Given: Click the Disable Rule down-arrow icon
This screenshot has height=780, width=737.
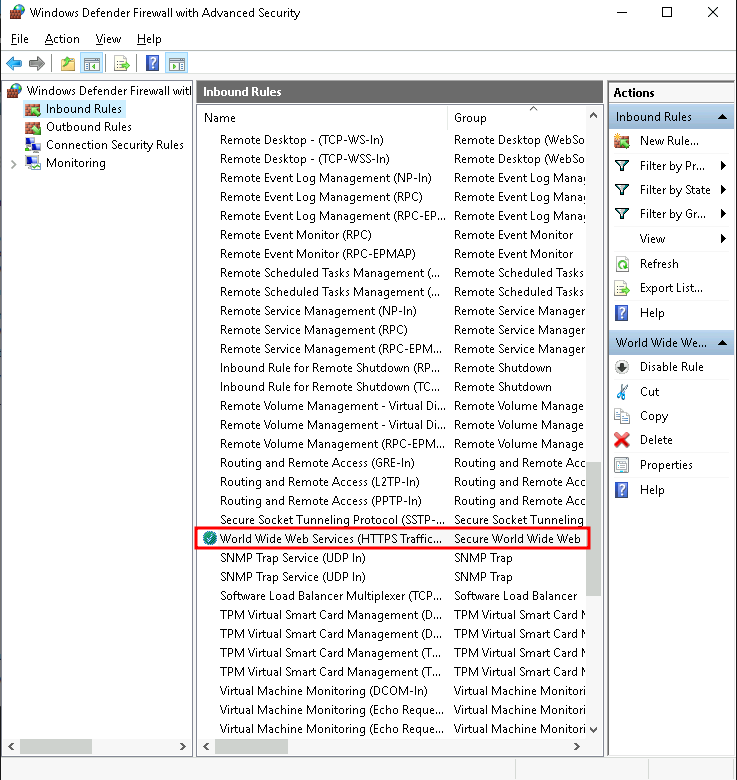Looking at the screenshot, I should [622, 367].
